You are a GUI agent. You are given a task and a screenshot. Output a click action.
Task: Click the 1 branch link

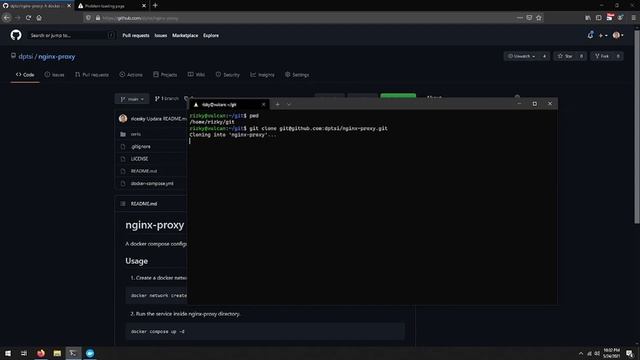tap(166, 99)
